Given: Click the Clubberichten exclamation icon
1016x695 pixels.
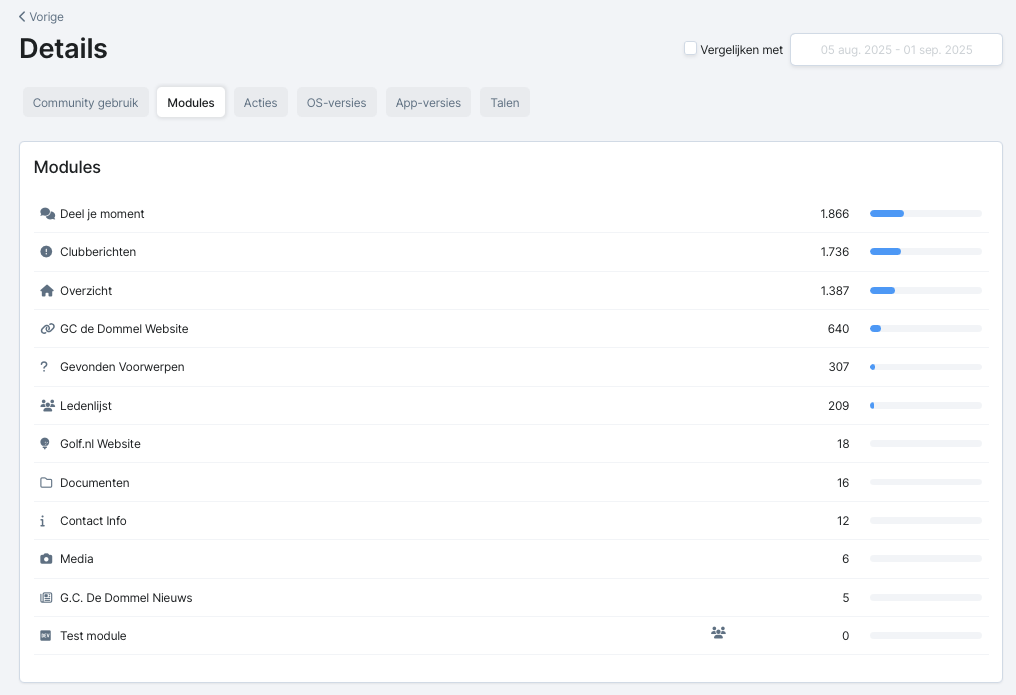Looking at the screenshot, I should 46,252.
